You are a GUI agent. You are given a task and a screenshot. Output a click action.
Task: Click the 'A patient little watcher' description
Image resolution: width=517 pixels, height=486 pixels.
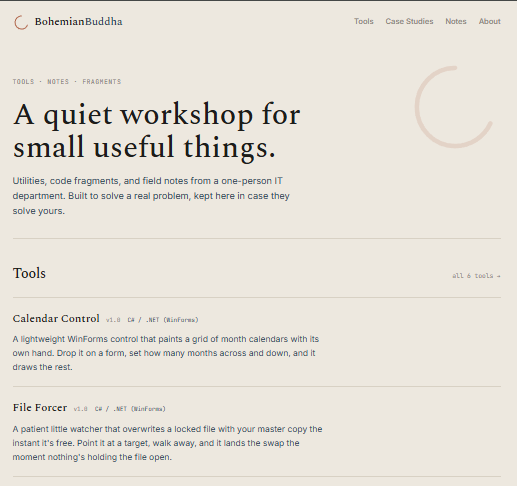[167, 443]
